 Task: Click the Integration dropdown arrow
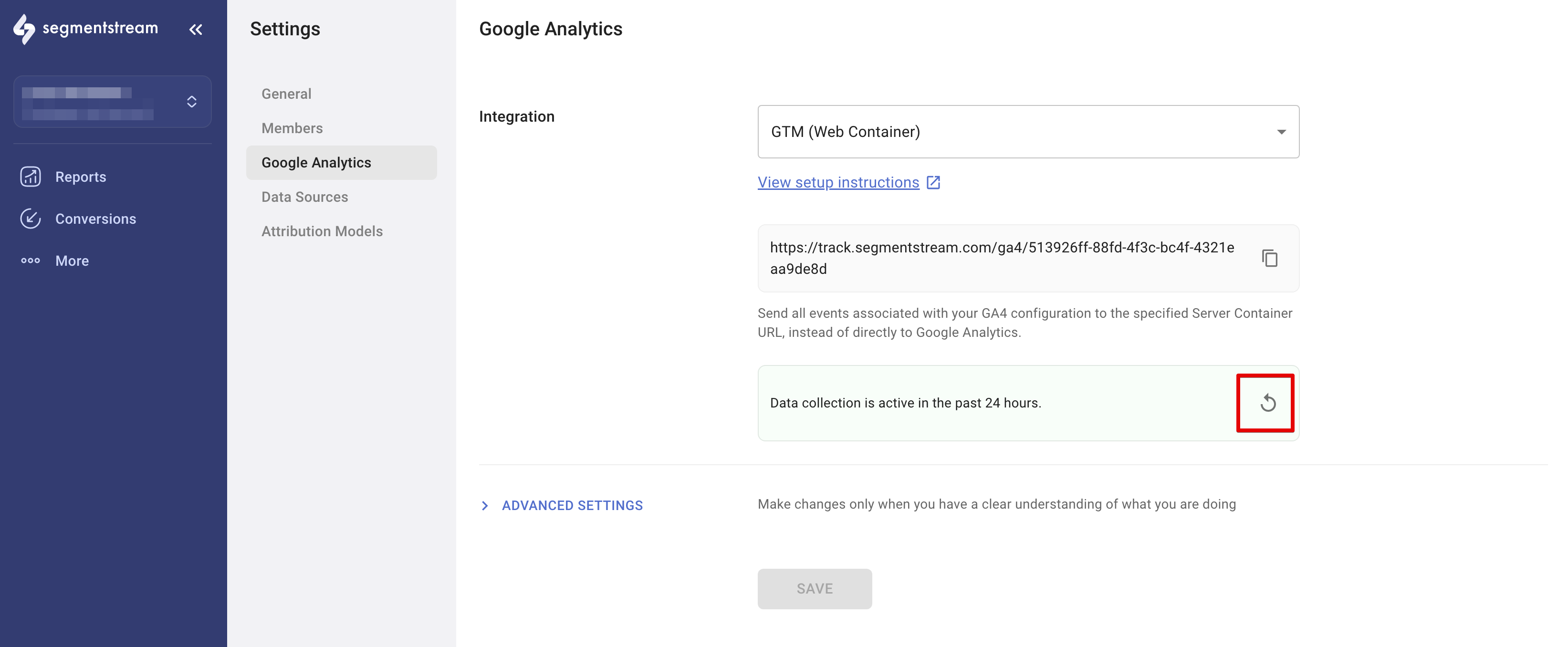(x=1281, y=132)
